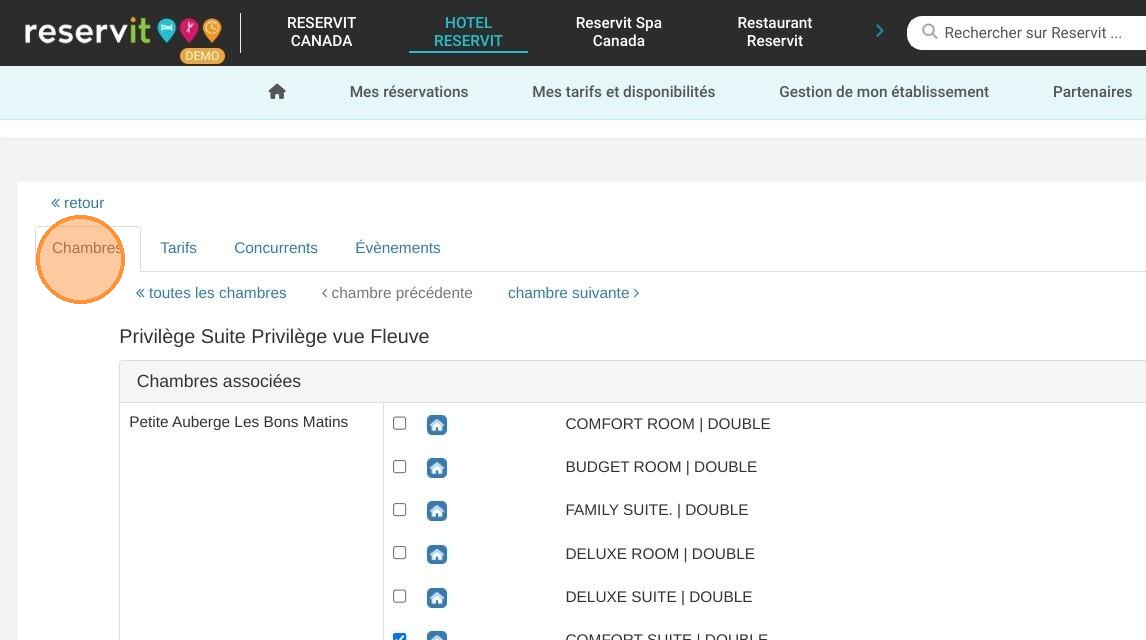
Task: Open the Tarifs tab
Action: click(178, 248)
